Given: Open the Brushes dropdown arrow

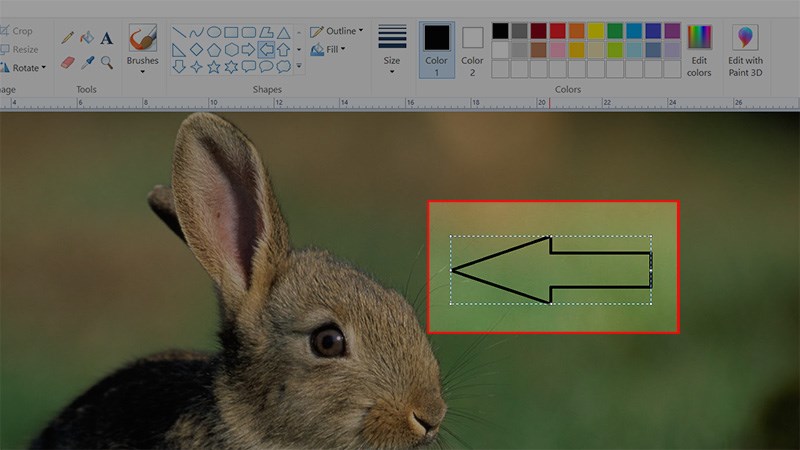Looking at the screenshot, I should tap(142, 71).
